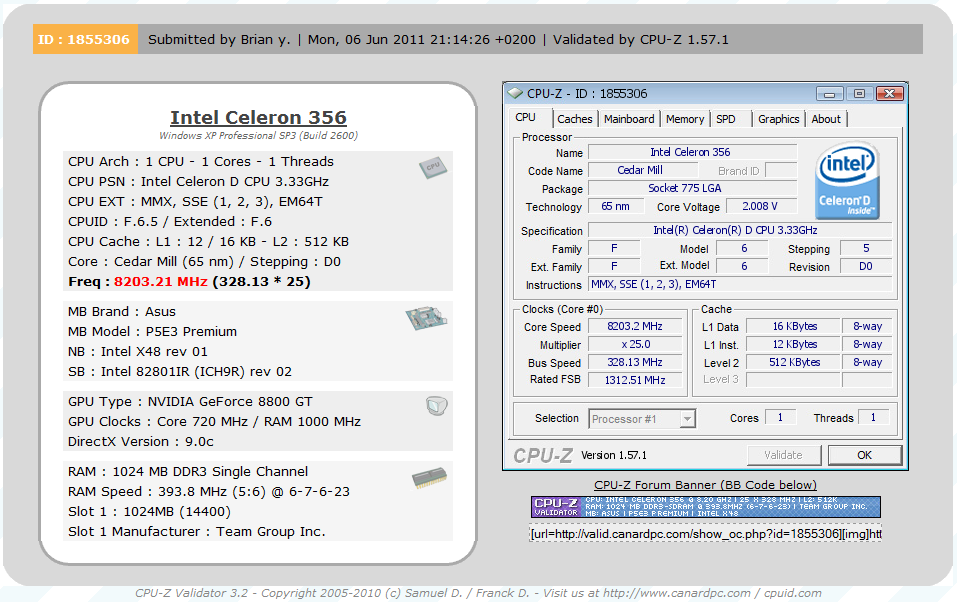Switch to the About tab
This screenshot has width=957, height=602.
(x=826, y=119)
